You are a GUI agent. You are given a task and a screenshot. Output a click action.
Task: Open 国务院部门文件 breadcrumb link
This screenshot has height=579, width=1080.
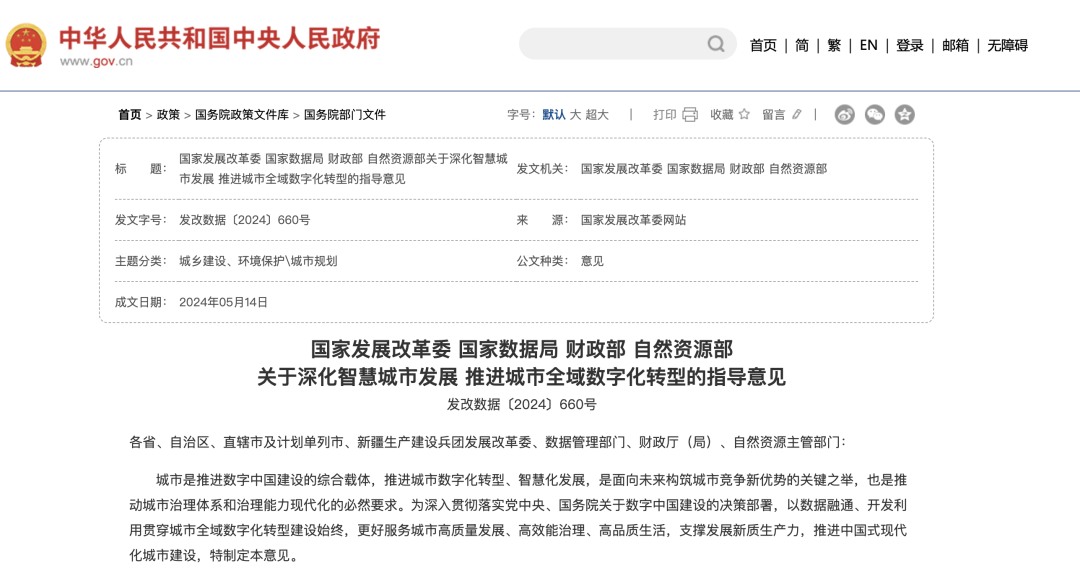[x=344, y=115]
